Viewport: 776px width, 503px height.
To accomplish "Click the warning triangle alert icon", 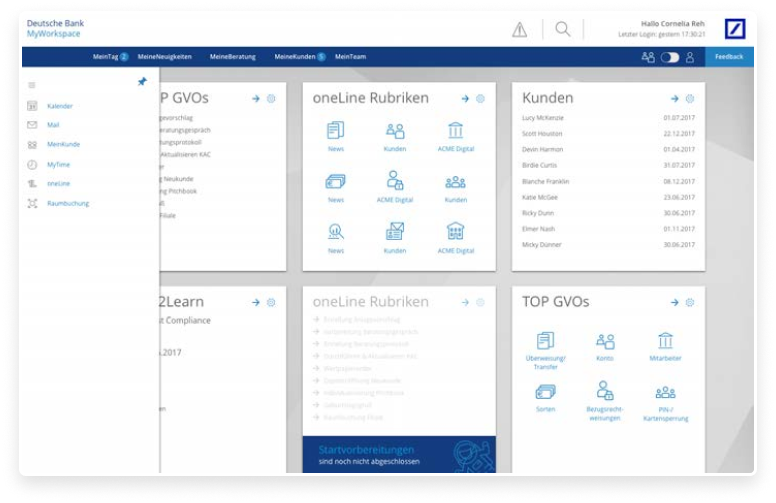I will (x=519, y=30).
